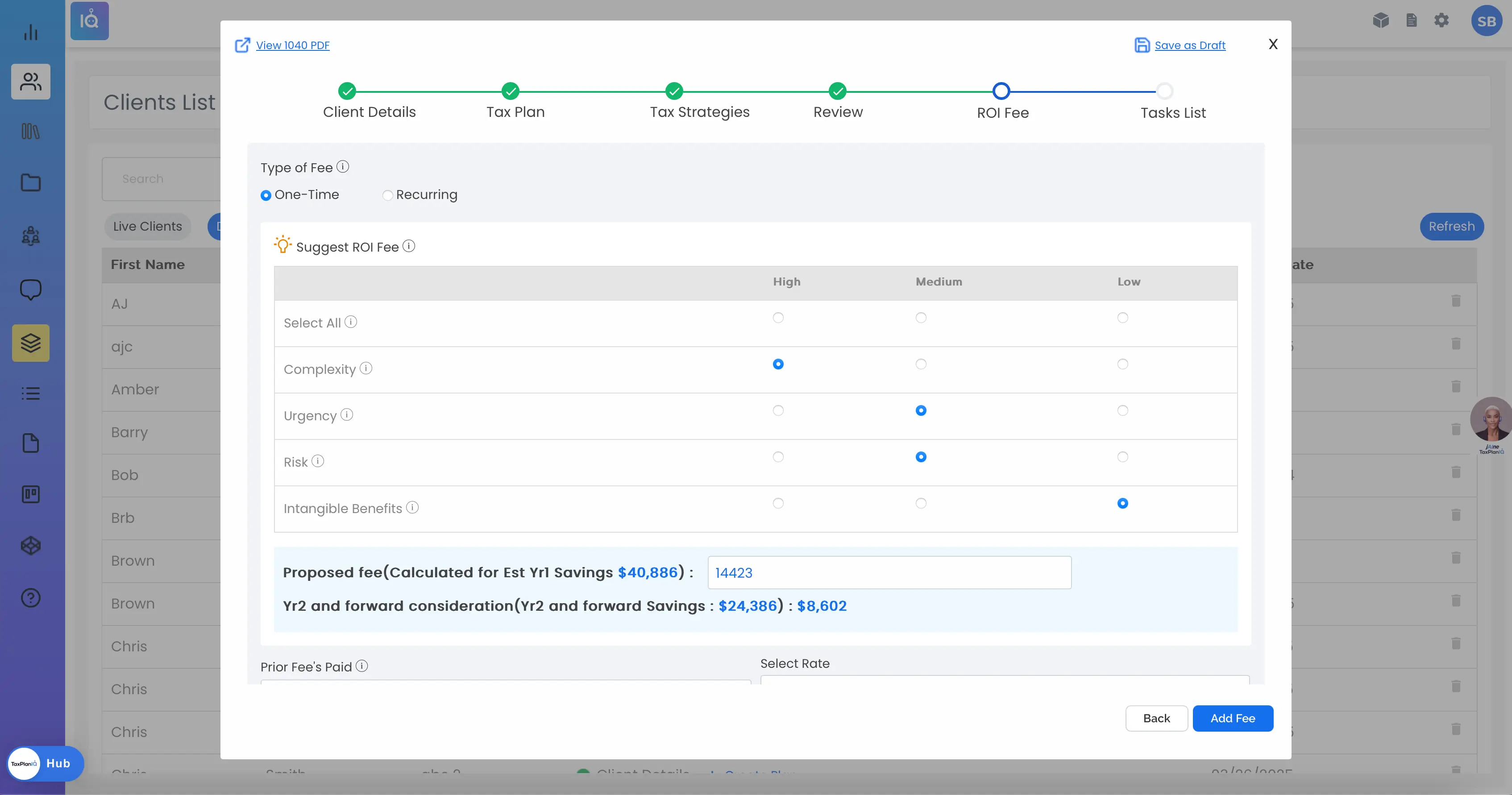Click info icon beside Prior Fee's Paid
The width and height of the screenshot is (1512, 795).
click(x=361, y=666)
